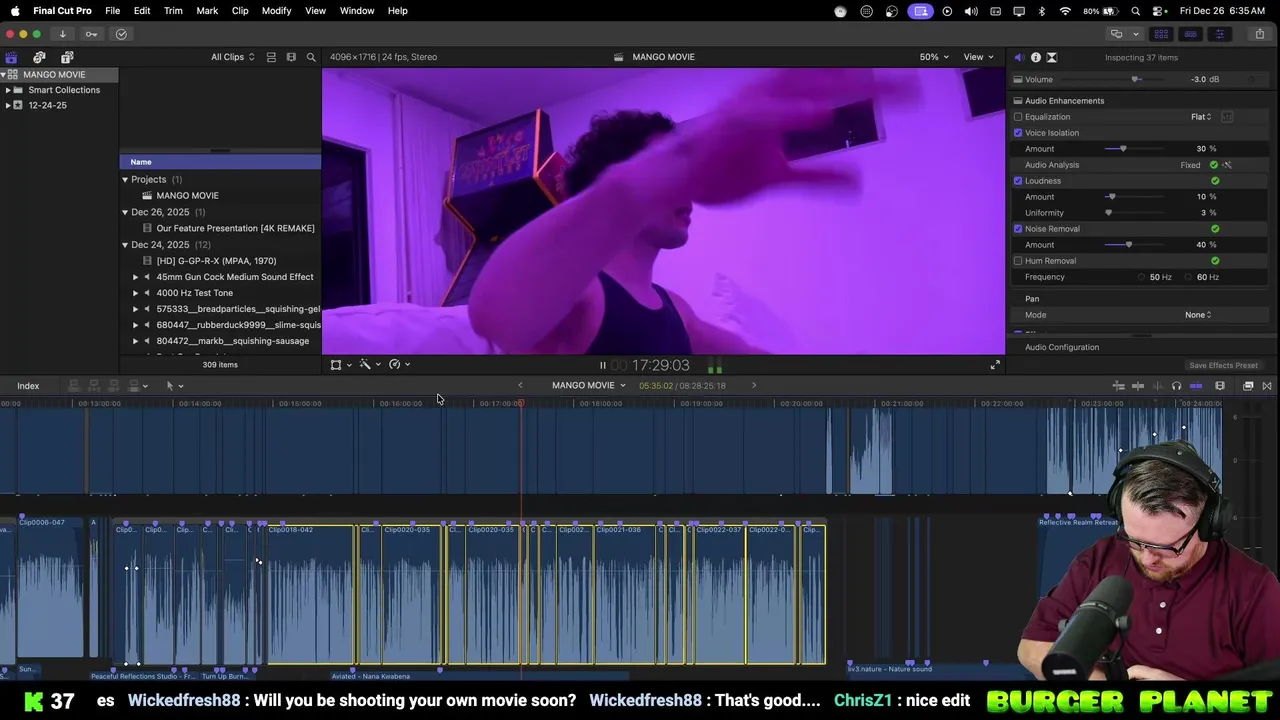Toggle snapping in the timeline toolbar
The image size is (1280, 720).
point(1196,386)
